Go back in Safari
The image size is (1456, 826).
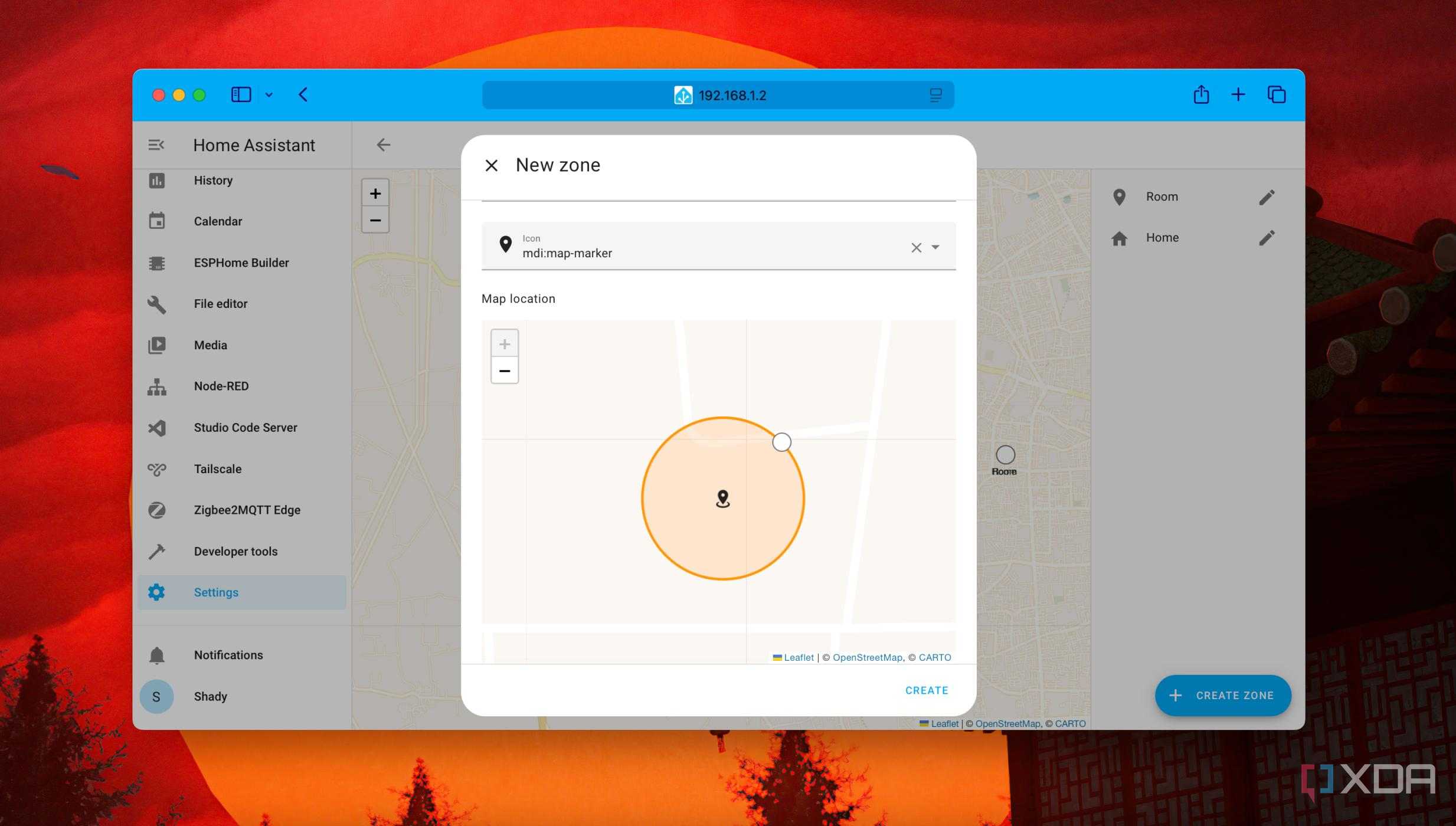303,95
